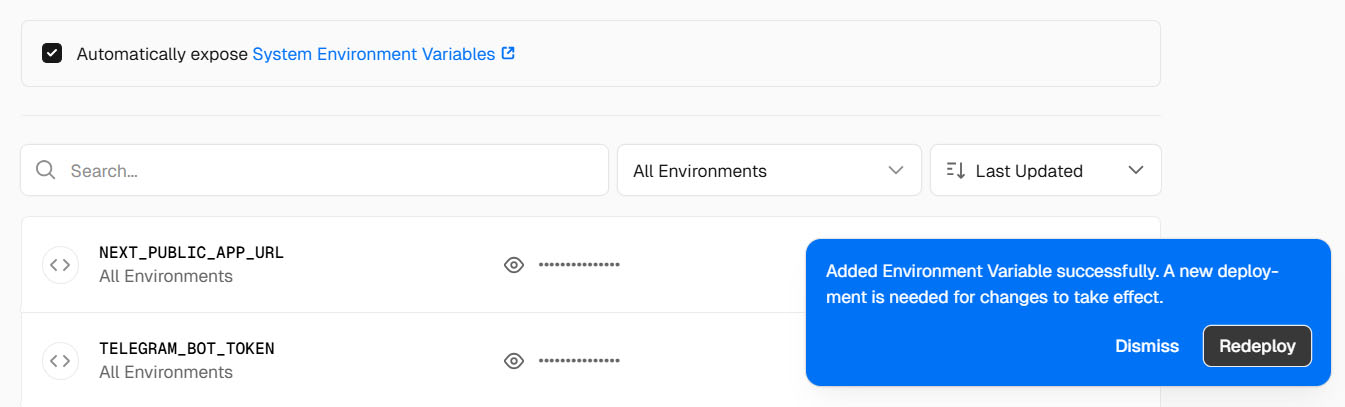Image resolution: width=1345 pixels, height=407 pixels.
Task: Focus the Search input field
Action: (x=314, y=170)
